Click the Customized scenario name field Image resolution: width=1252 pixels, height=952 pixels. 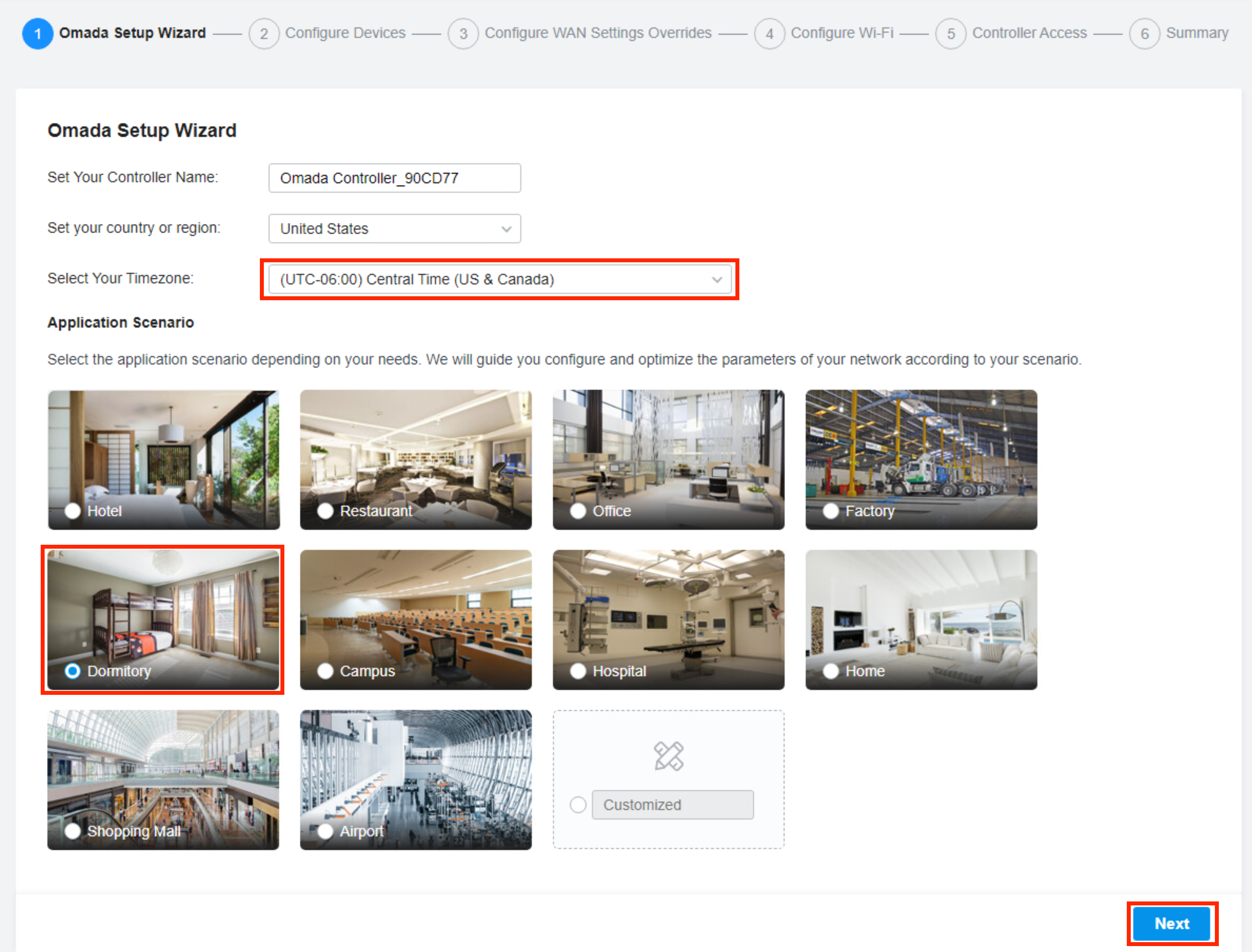pyautogui.click(x=673, y=805)
